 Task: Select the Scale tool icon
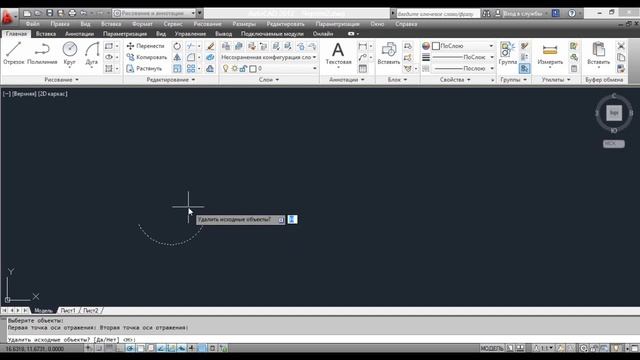coord(177,69)
